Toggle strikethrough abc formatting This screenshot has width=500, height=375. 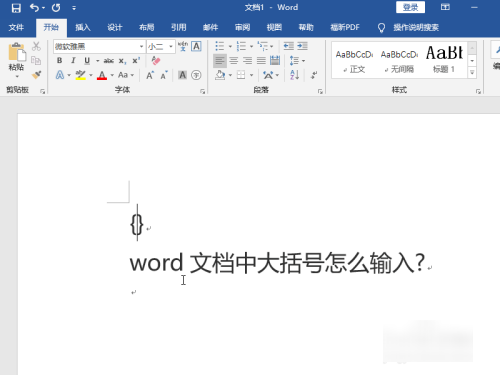coord(109,61)
